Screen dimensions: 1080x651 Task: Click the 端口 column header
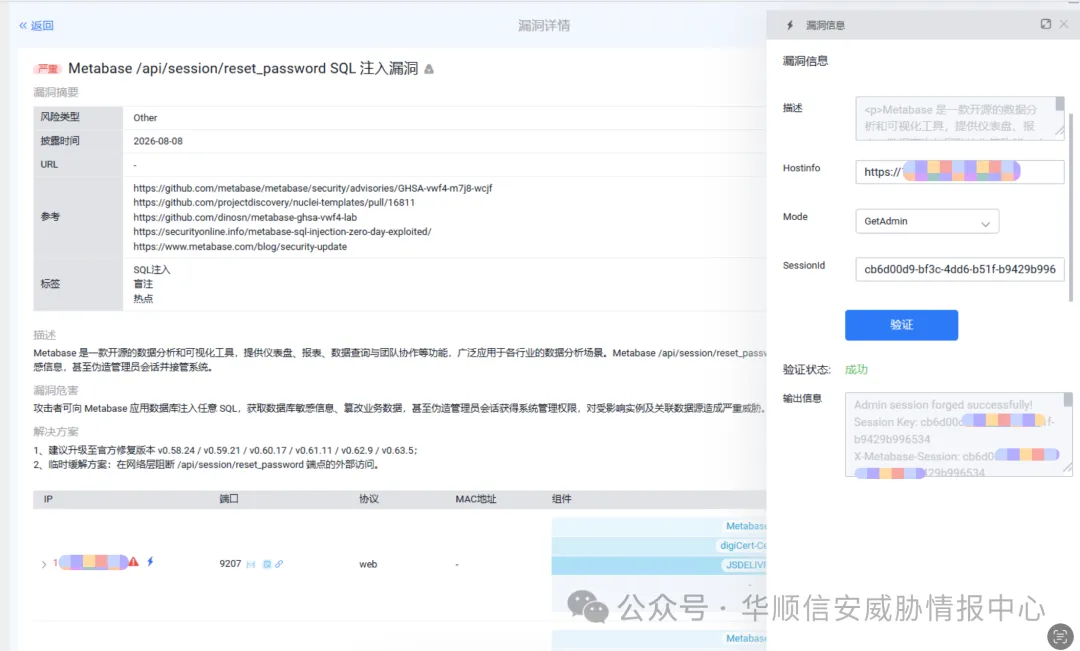tap(229, 499)
